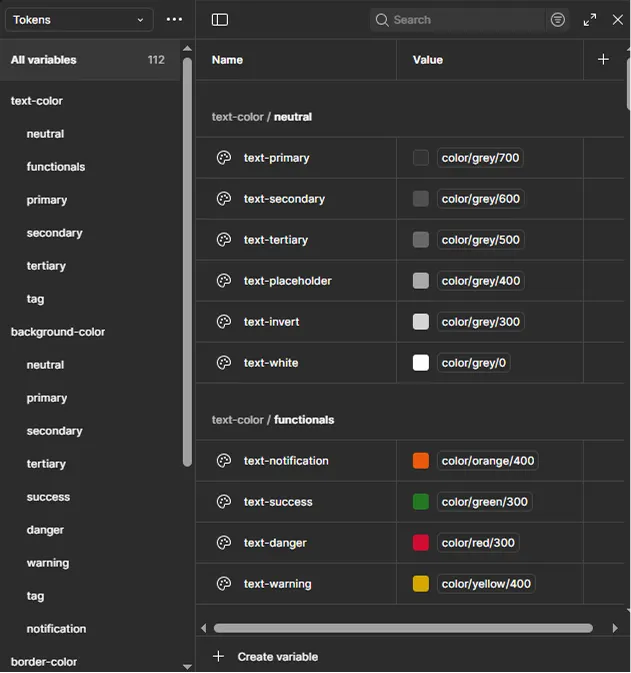Select All variables in the sidebar

coord(44,60)
